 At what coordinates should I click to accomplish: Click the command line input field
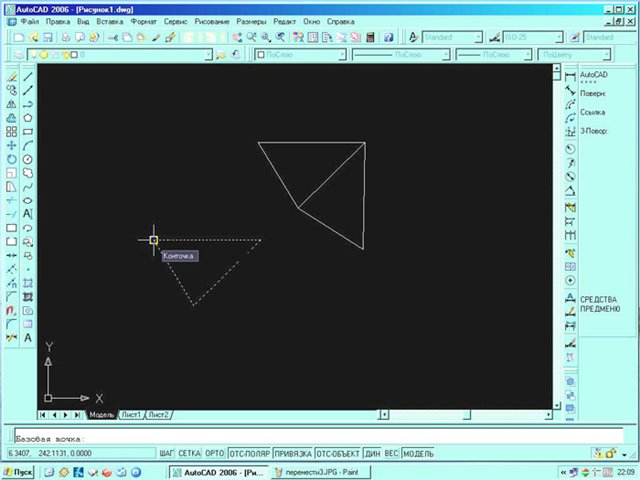(x=300, y=438)
